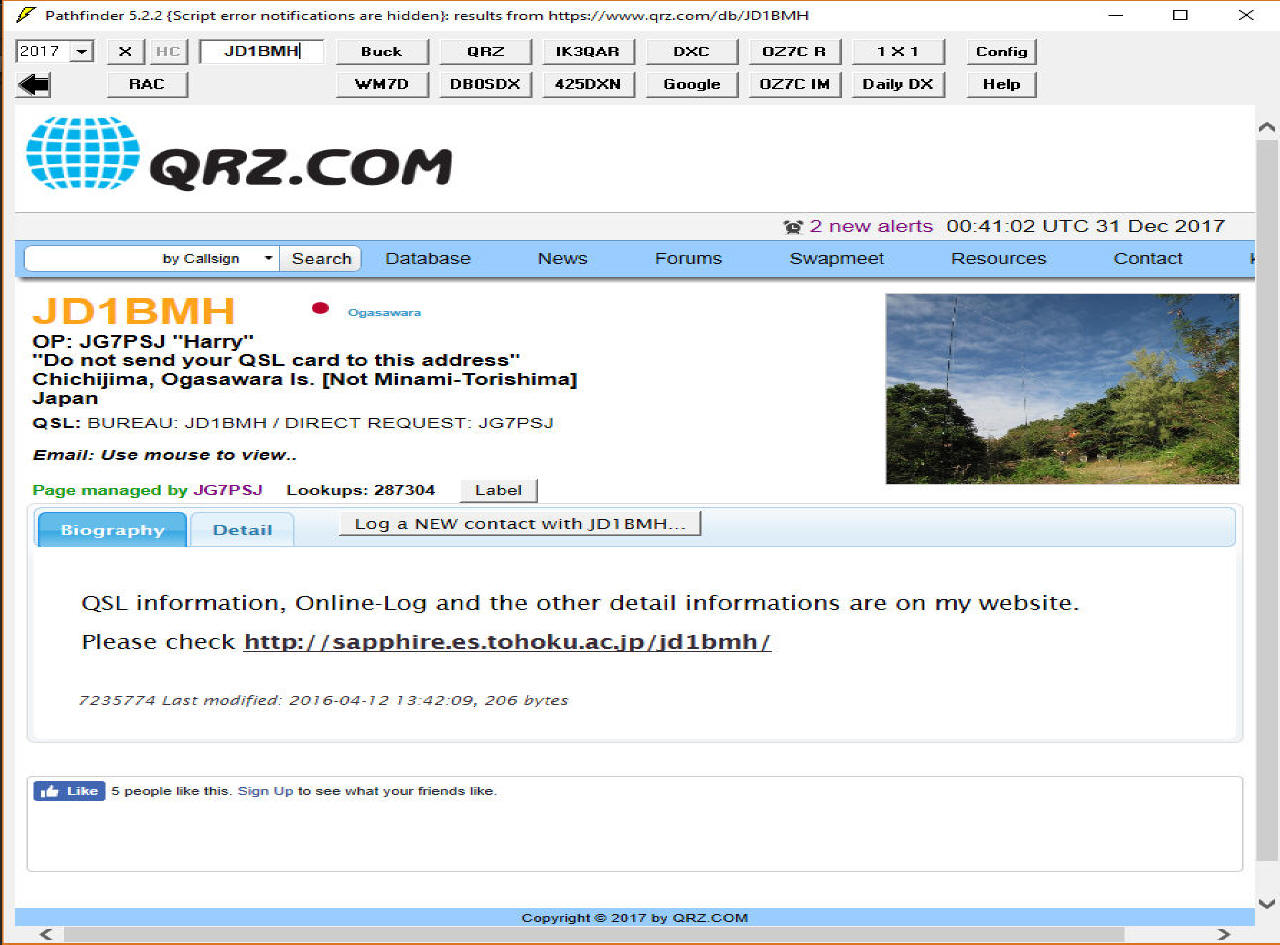Click the OZ7C IM button

794,84
